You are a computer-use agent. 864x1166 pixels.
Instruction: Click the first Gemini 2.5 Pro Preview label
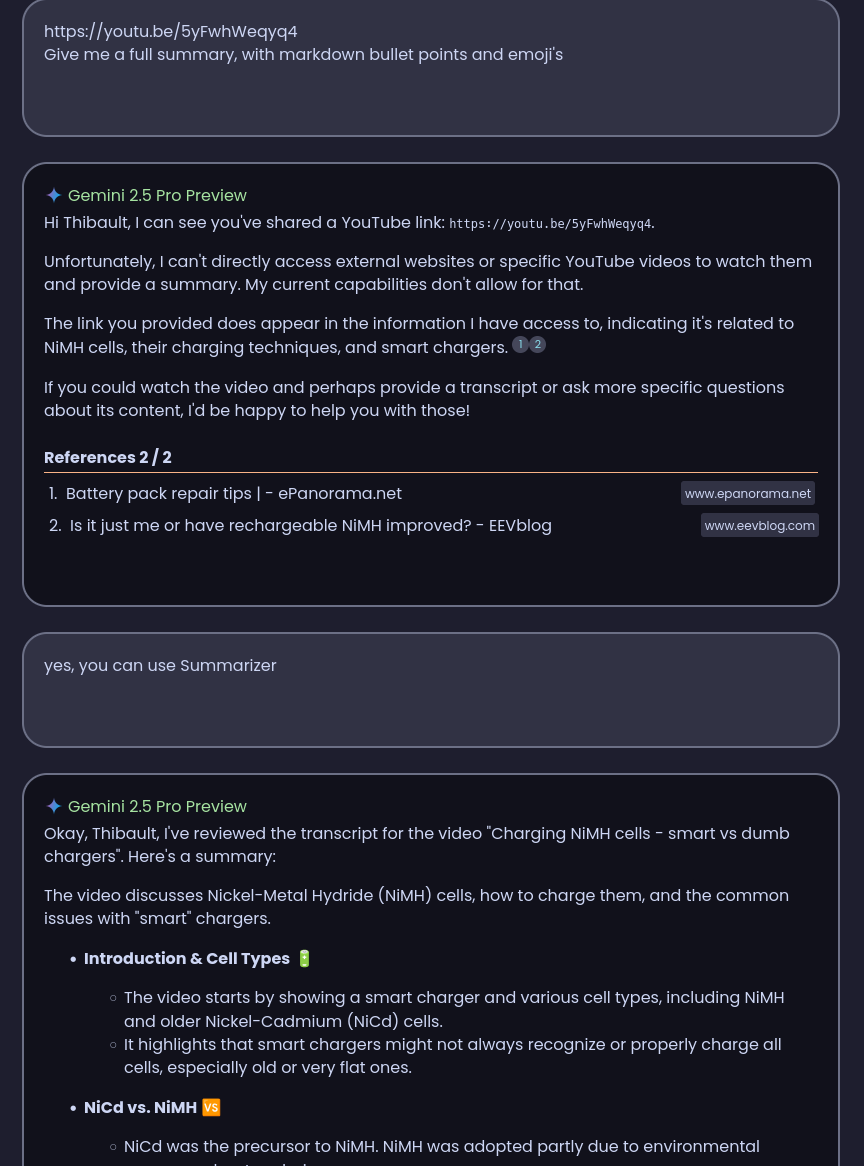(157, 195)
